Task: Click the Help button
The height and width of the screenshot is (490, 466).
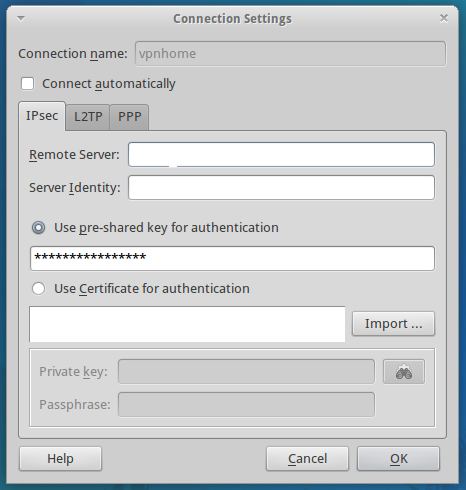Action: pos(60,459)
